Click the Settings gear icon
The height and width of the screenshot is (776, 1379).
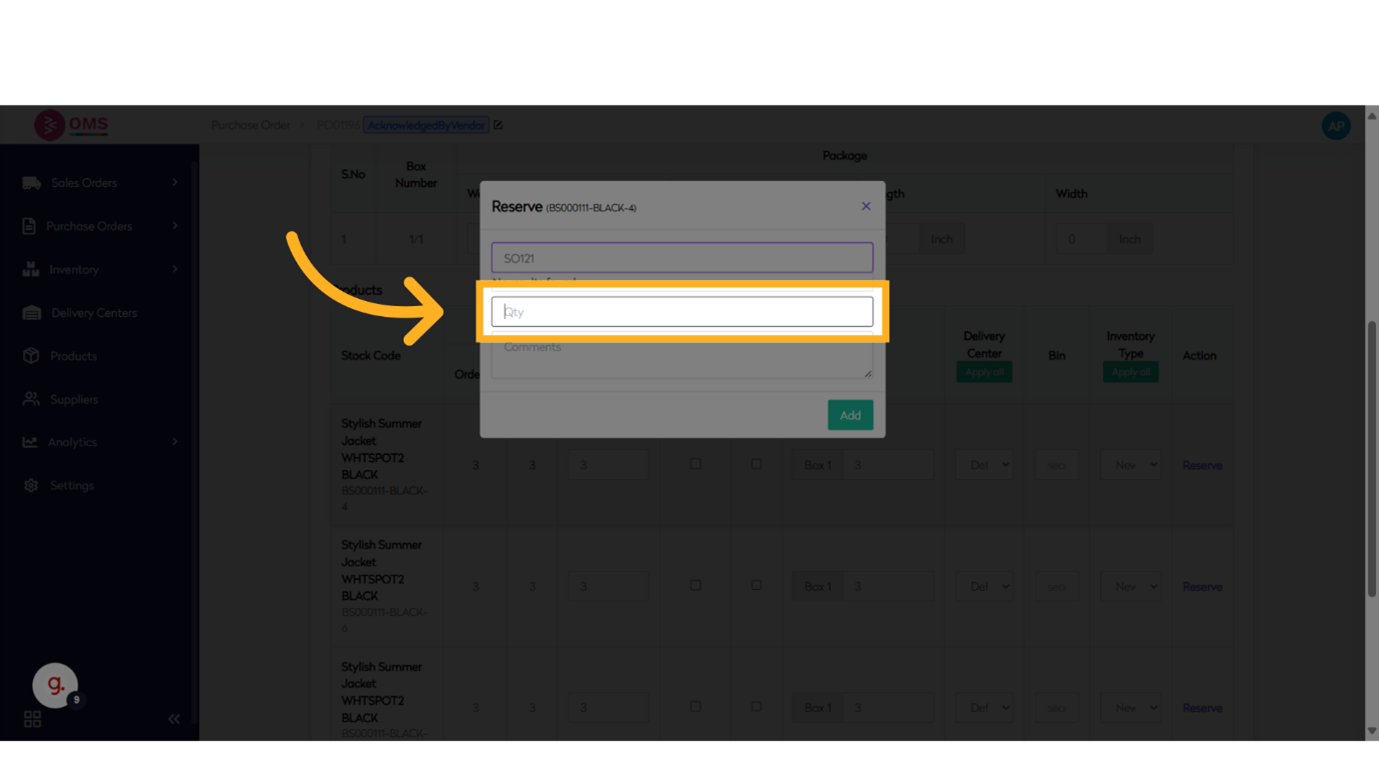(31, 485)
